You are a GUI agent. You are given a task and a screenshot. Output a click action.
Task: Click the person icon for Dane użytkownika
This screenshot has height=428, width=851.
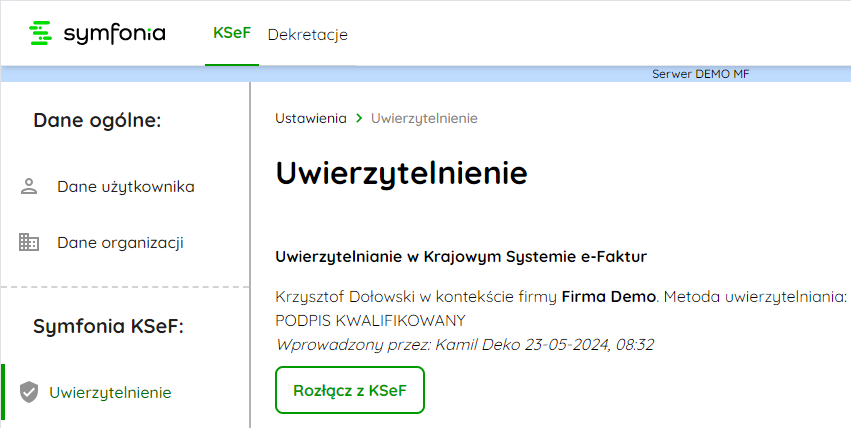pos(29,187)
